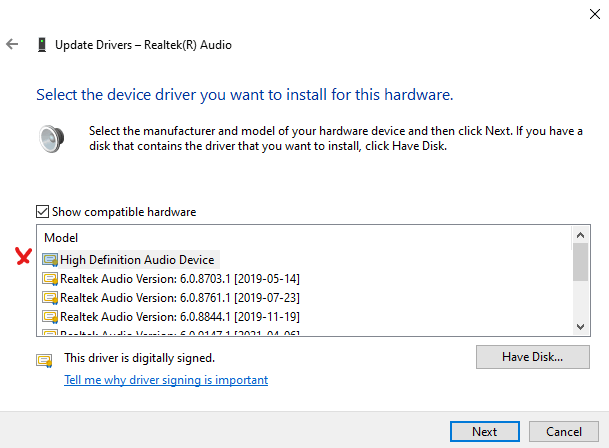Viewport: 609px width, 448px height.
Task: Click the digitally signed certificate icon
Action: coord(44,361)
